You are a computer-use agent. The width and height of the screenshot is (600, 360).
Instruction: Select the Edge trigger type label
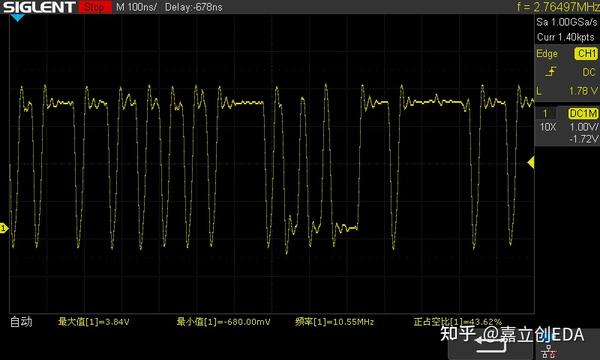click(547, 54)
